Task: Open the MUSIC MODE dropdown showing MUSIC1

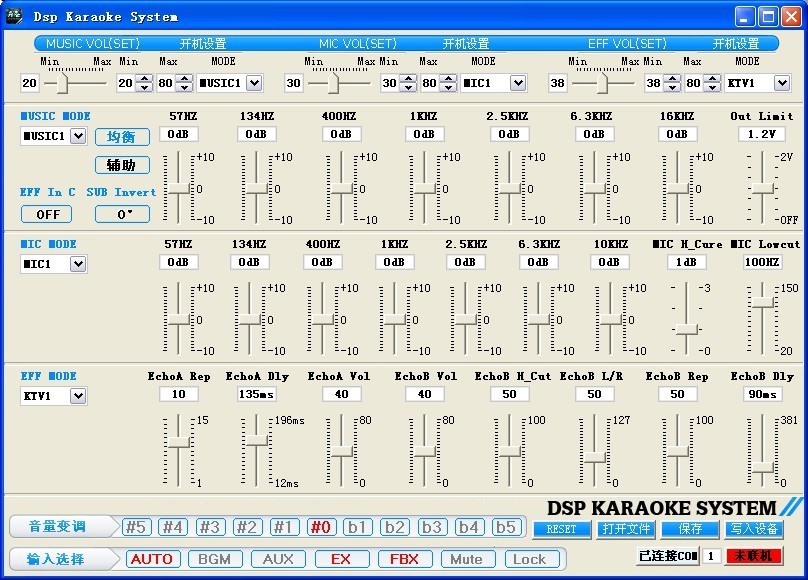Action: (x=71, y=136)
